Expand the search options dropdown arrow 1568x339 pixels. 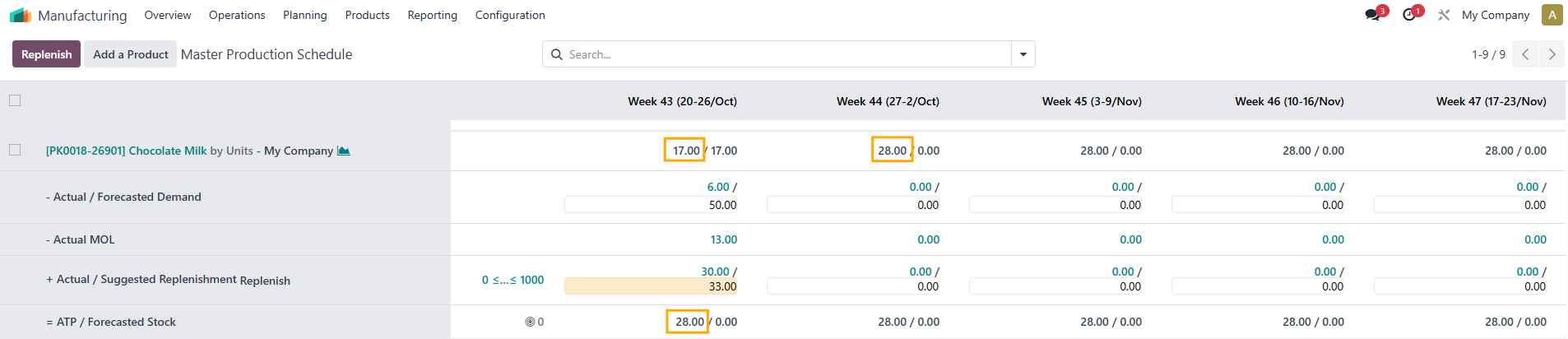tap(1023, 54)
